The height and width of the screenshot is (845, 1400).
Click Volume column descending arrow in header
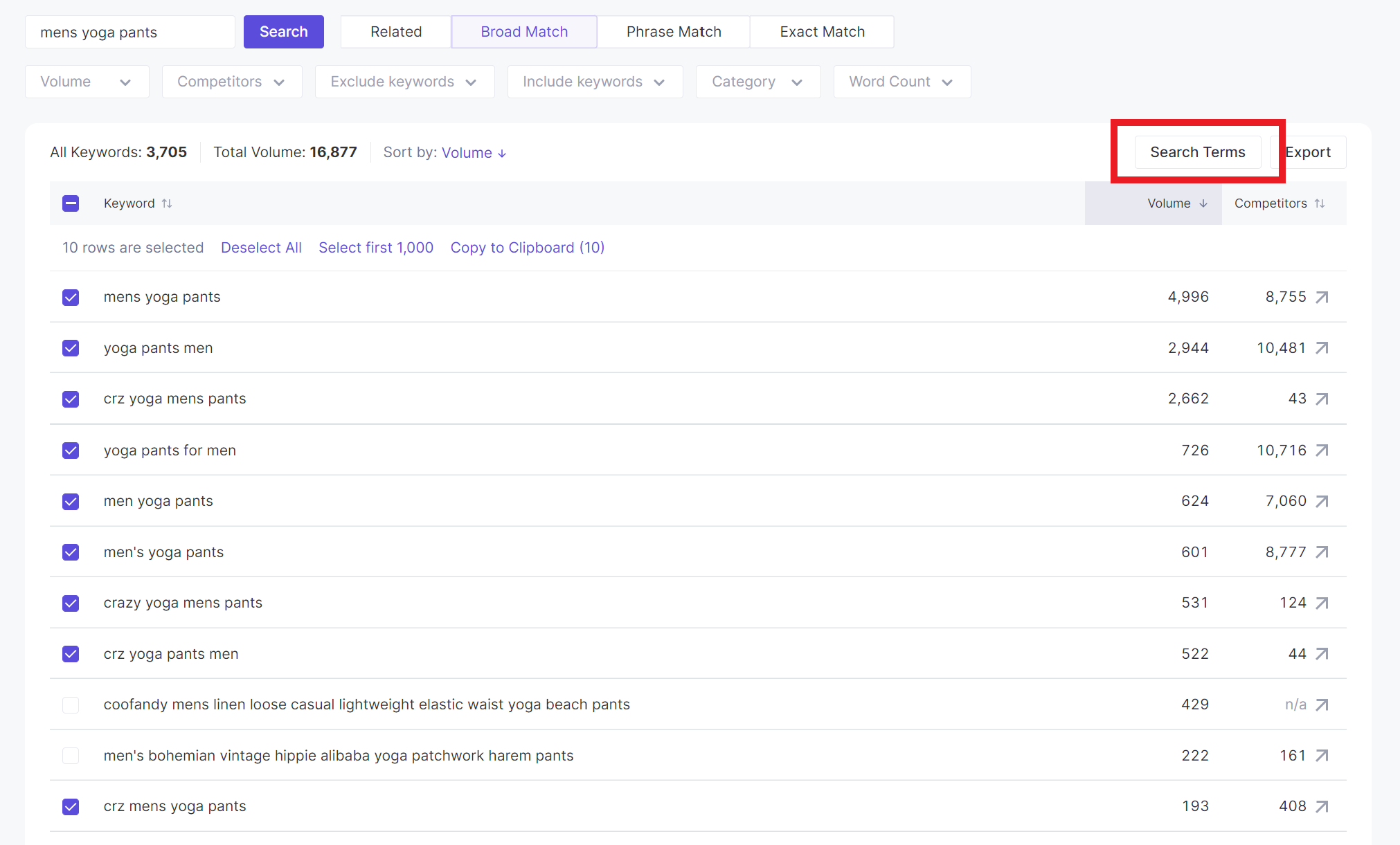point(1203,203)
